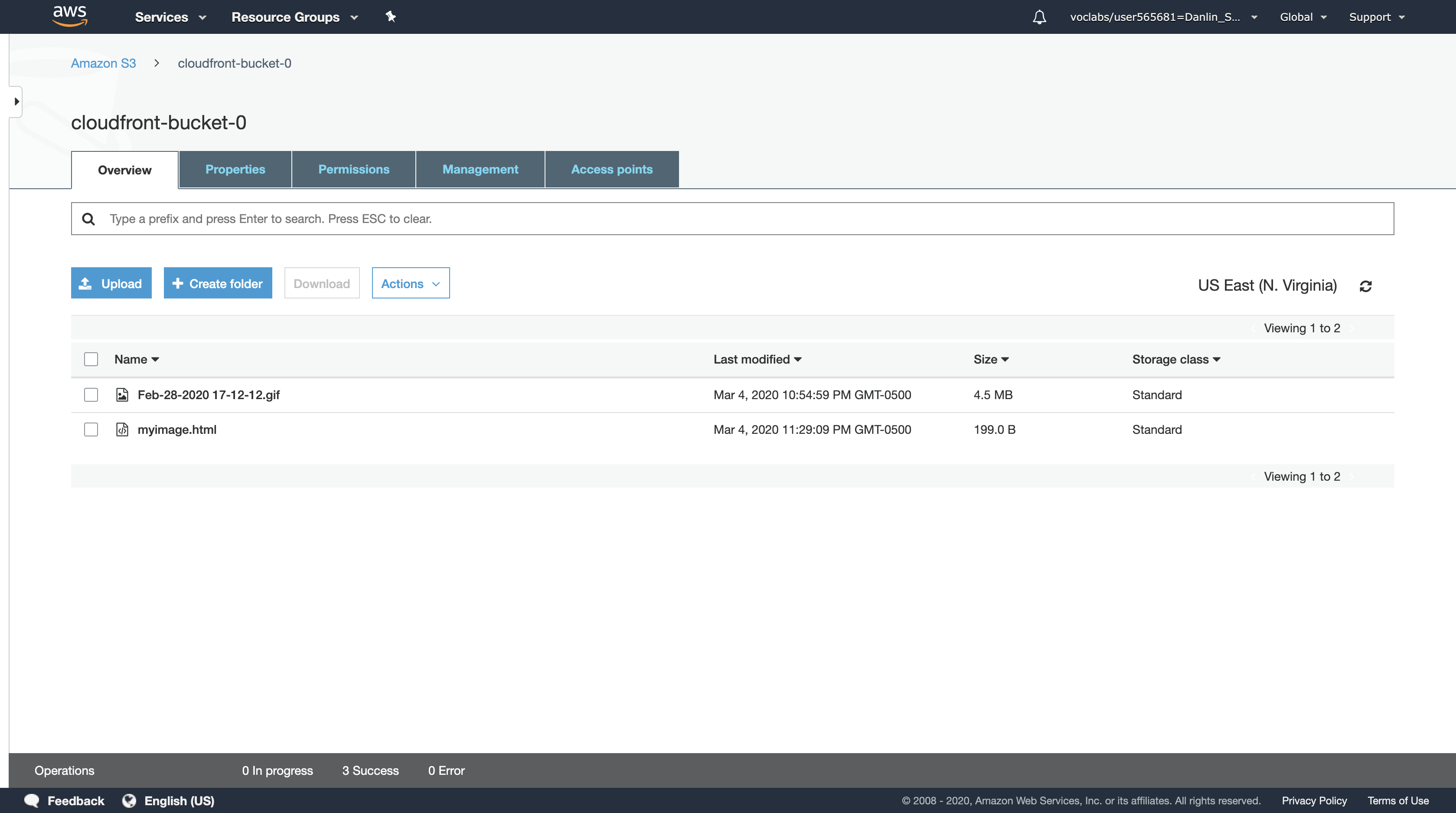Click the refresh icon beside US East region
The width and height of the screenshot is (1456, 813).
coord(1365,286)
